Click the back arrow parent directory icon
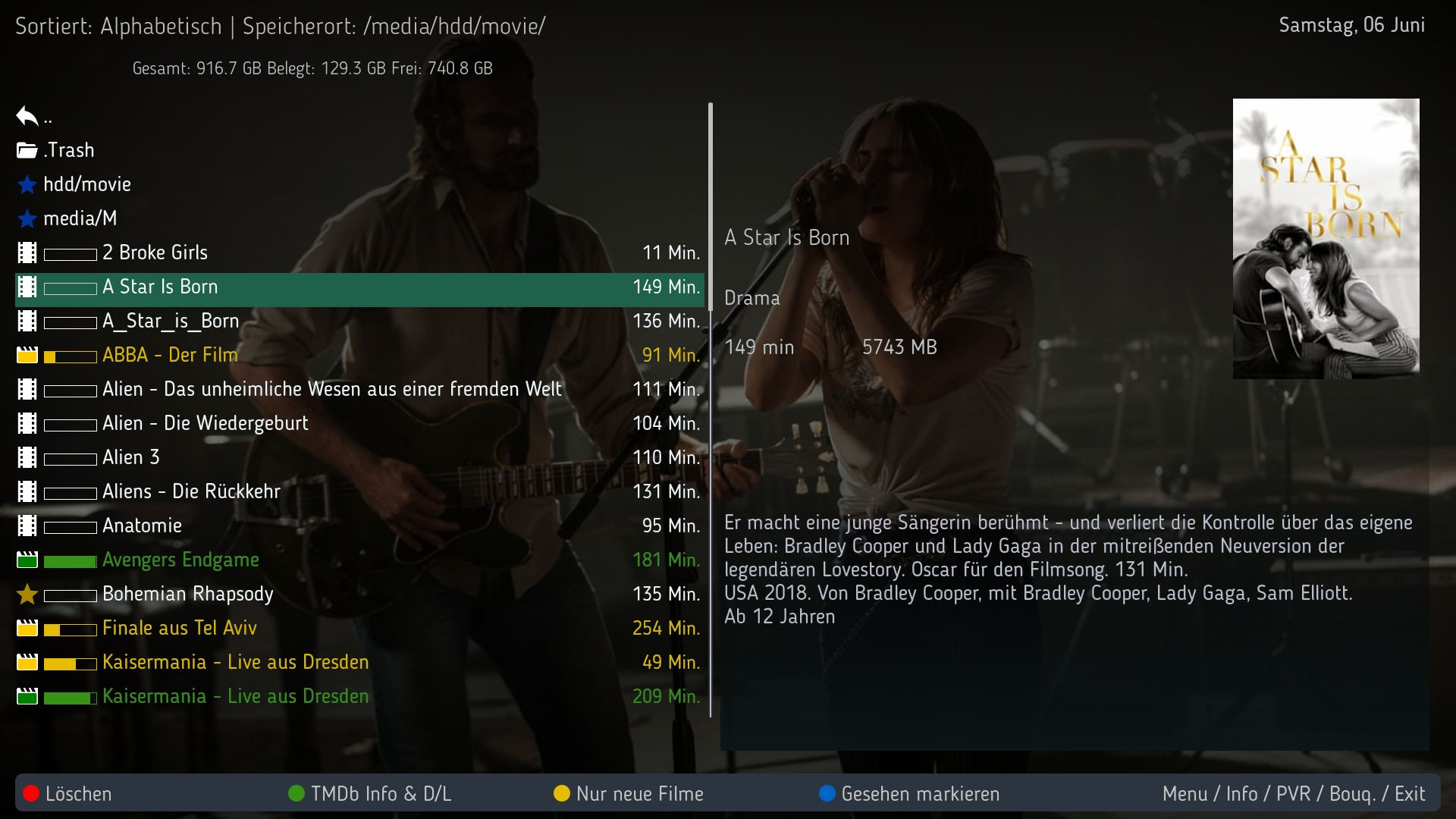The width and height of the screenshot is (1456, 819). [27, 116]
